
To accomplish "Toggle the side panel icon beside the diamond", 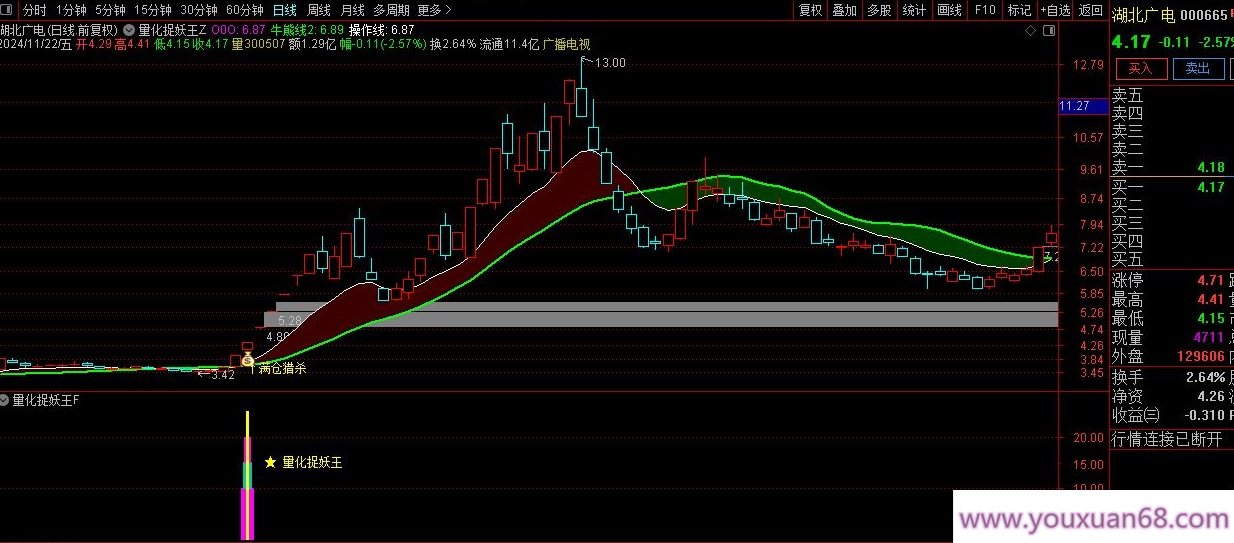I will tap(1049, 32).
